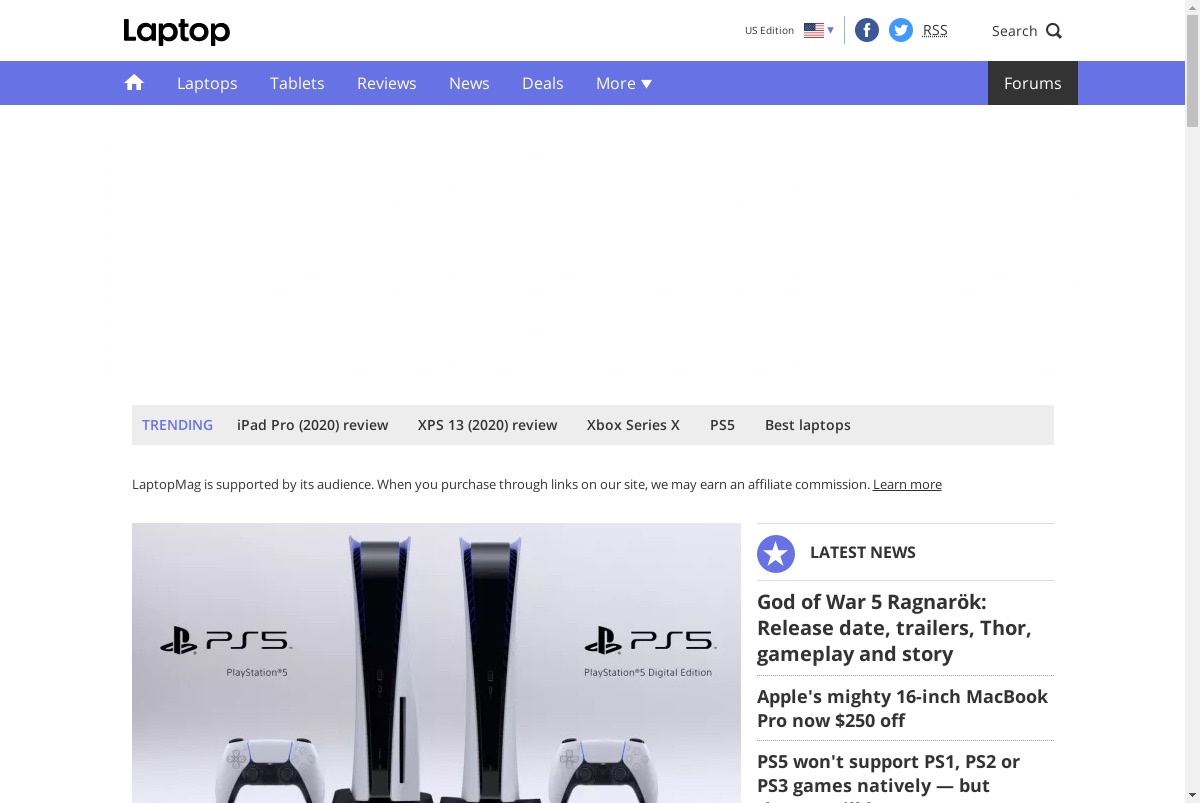Open trending PS5 link
1200x803 pixels.
coord(722,425)
